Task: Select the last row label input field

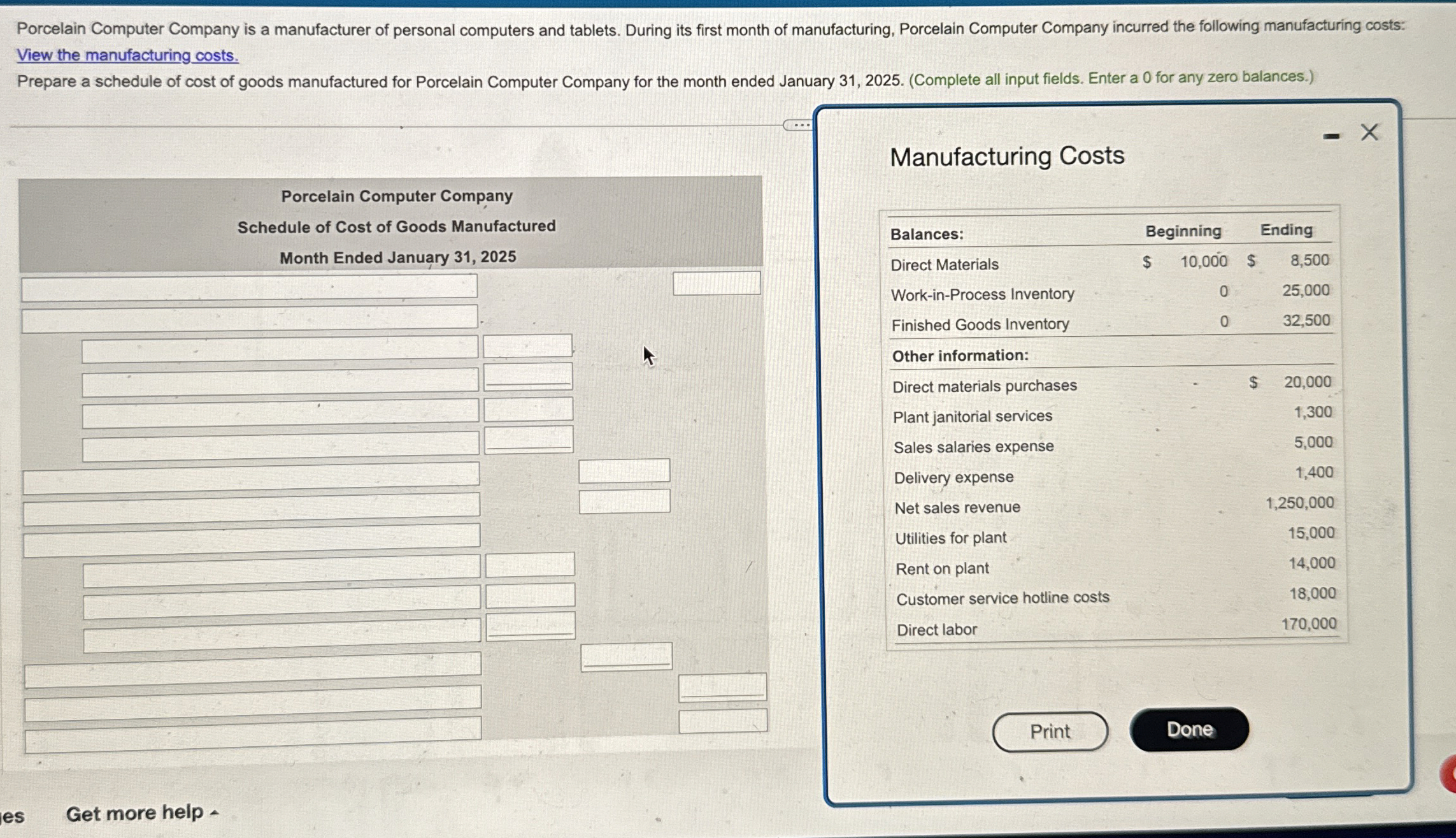Action: [x=253, y=734]
